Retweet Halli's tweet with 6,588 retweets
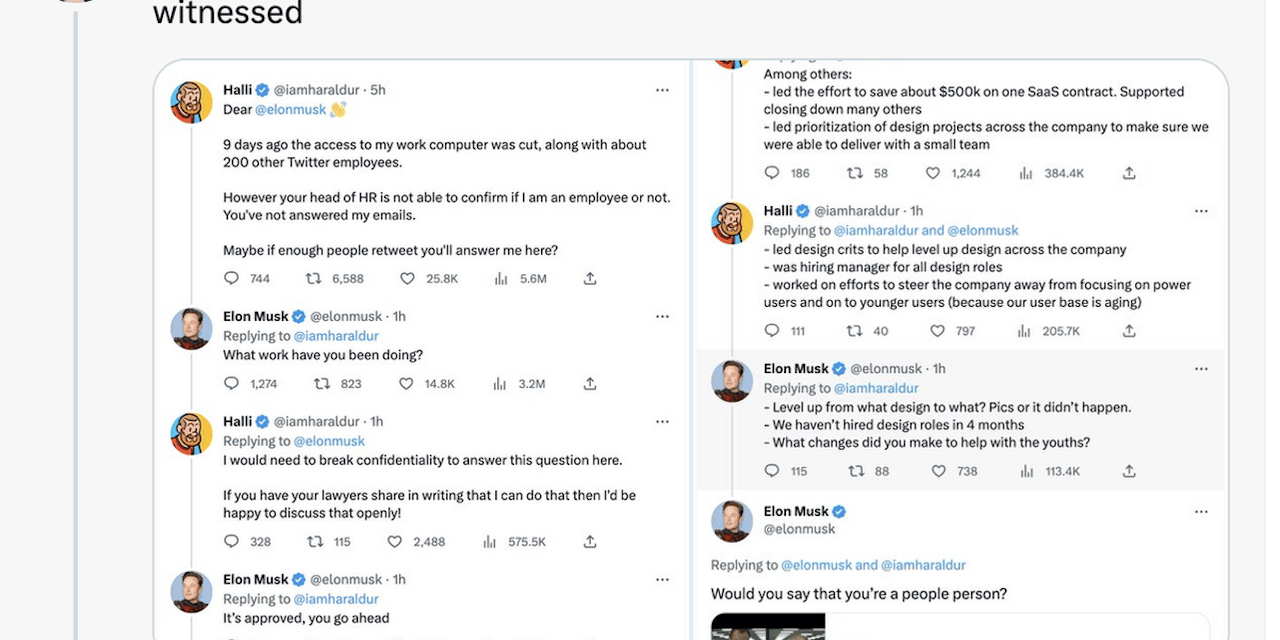Screen dimensions: 1280x640 pos(314,278)
